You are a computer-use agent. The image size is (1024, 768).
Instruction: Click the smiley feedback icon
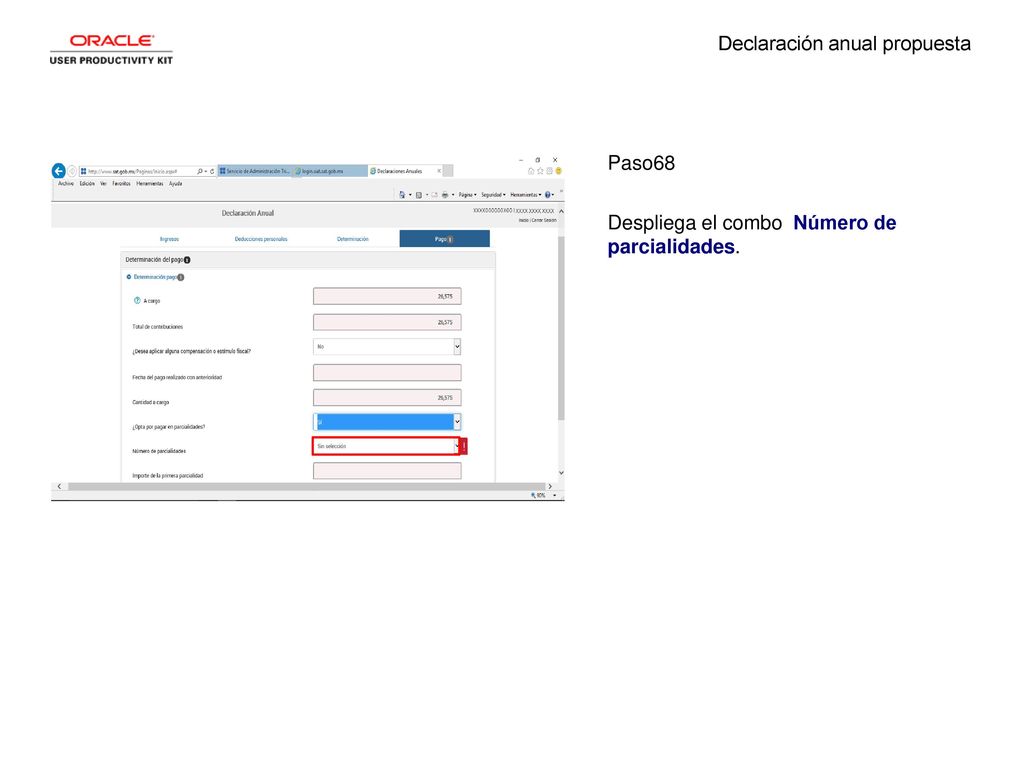point(558,171)
